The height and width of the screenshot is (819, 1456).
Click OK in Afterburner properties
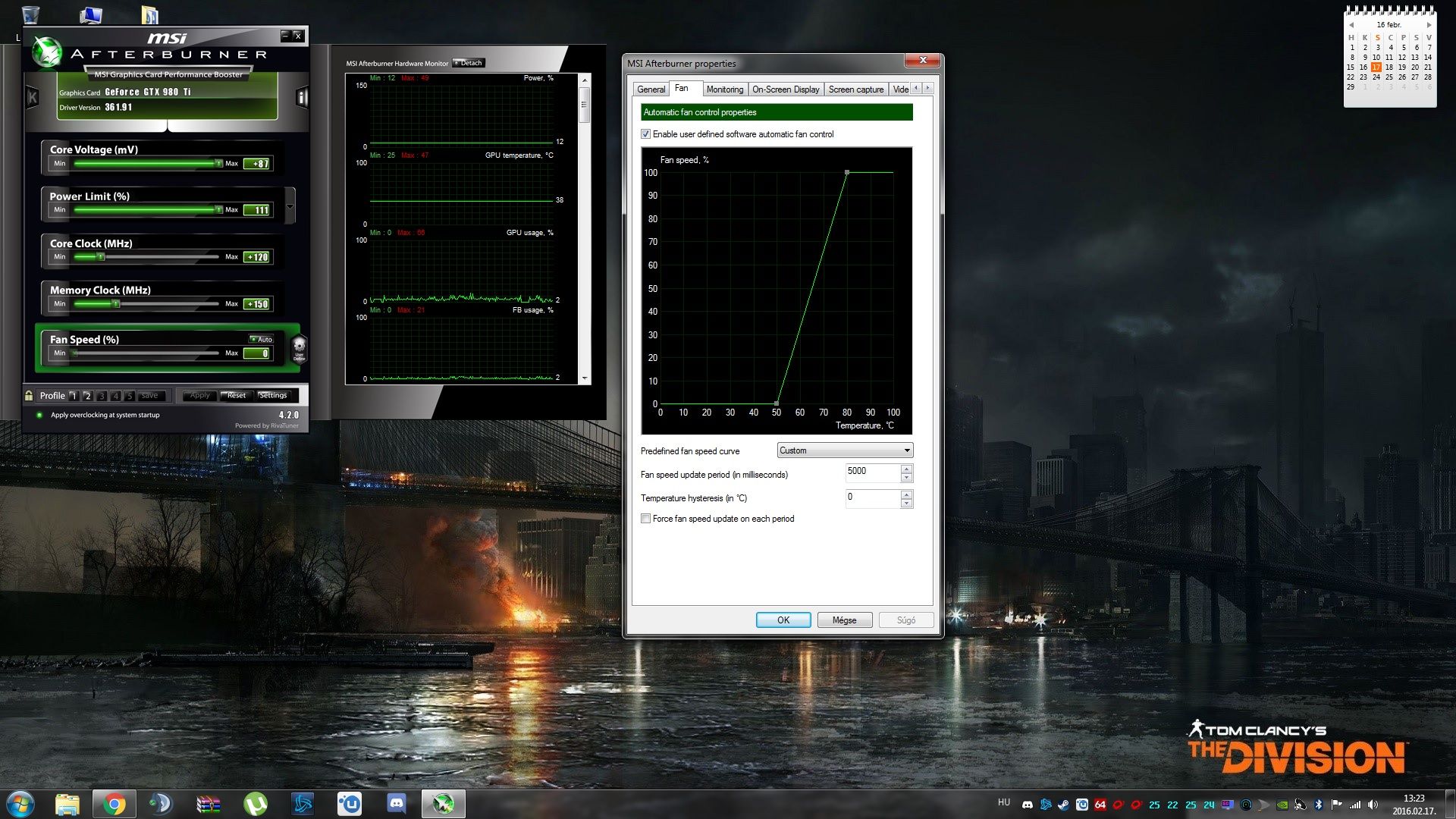[783, 620]
